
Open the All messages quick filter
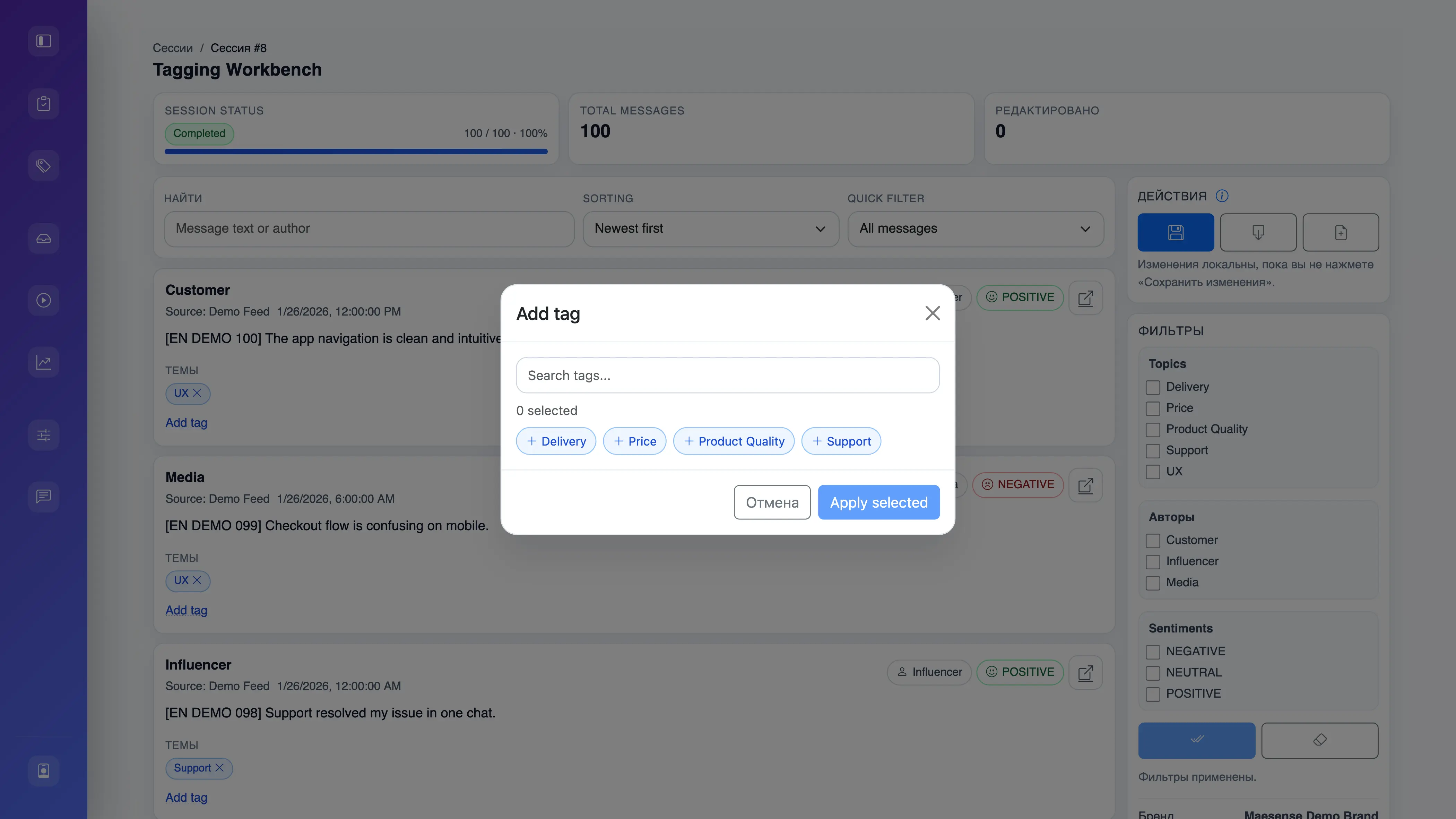point(975,229)
